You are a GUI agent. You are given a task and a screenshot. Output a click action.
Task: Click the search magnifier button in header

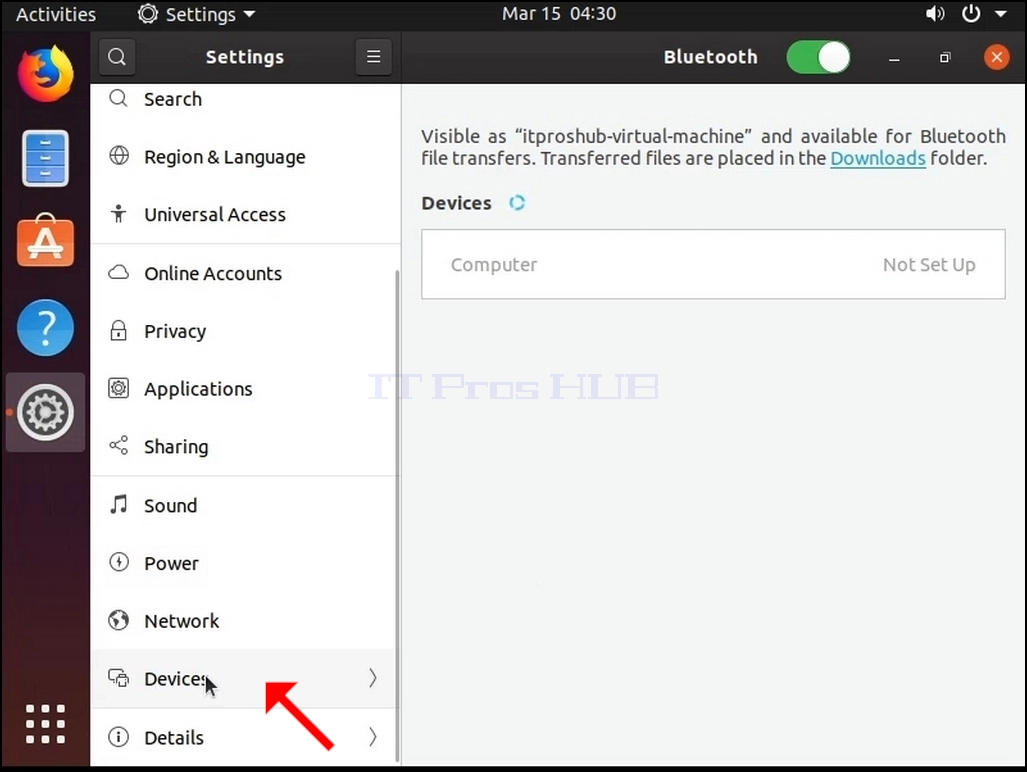[x=117, y=57]
